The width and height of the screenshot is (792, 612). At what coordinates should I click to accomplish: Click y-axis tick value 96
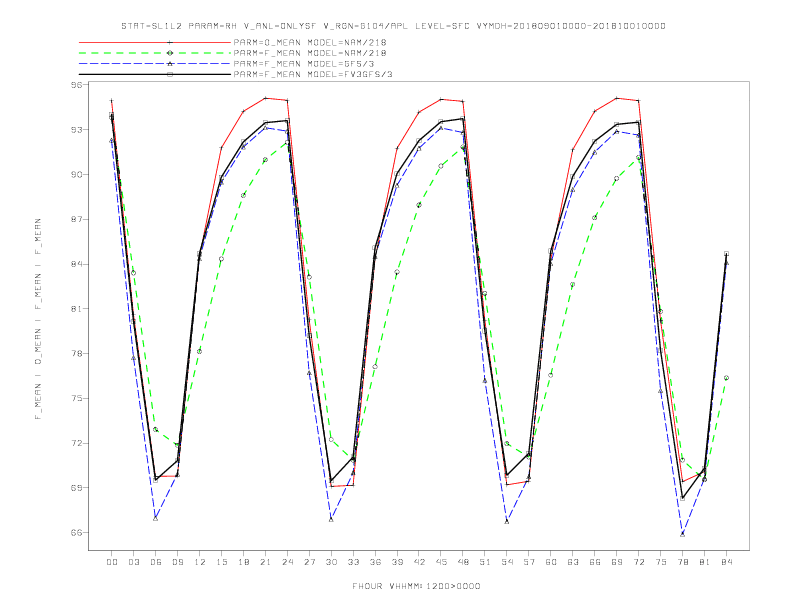pos(76,85)
